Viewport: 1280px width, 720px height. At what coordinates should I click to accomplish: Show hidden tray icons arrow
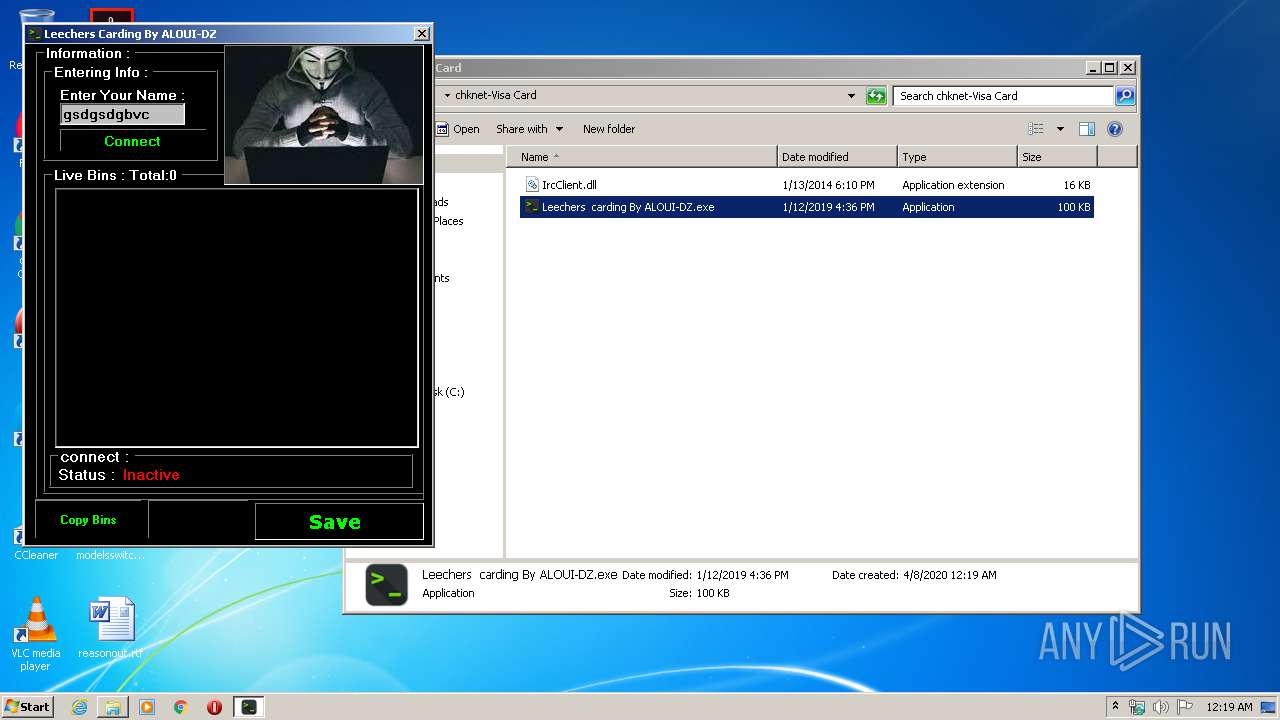pyautogui.click(x=1115, y=707)
